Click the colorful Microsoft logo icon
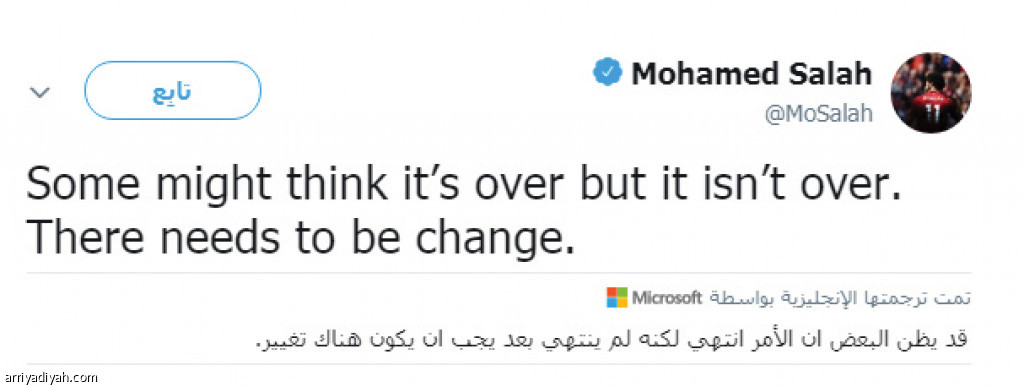 click(616, 298)
